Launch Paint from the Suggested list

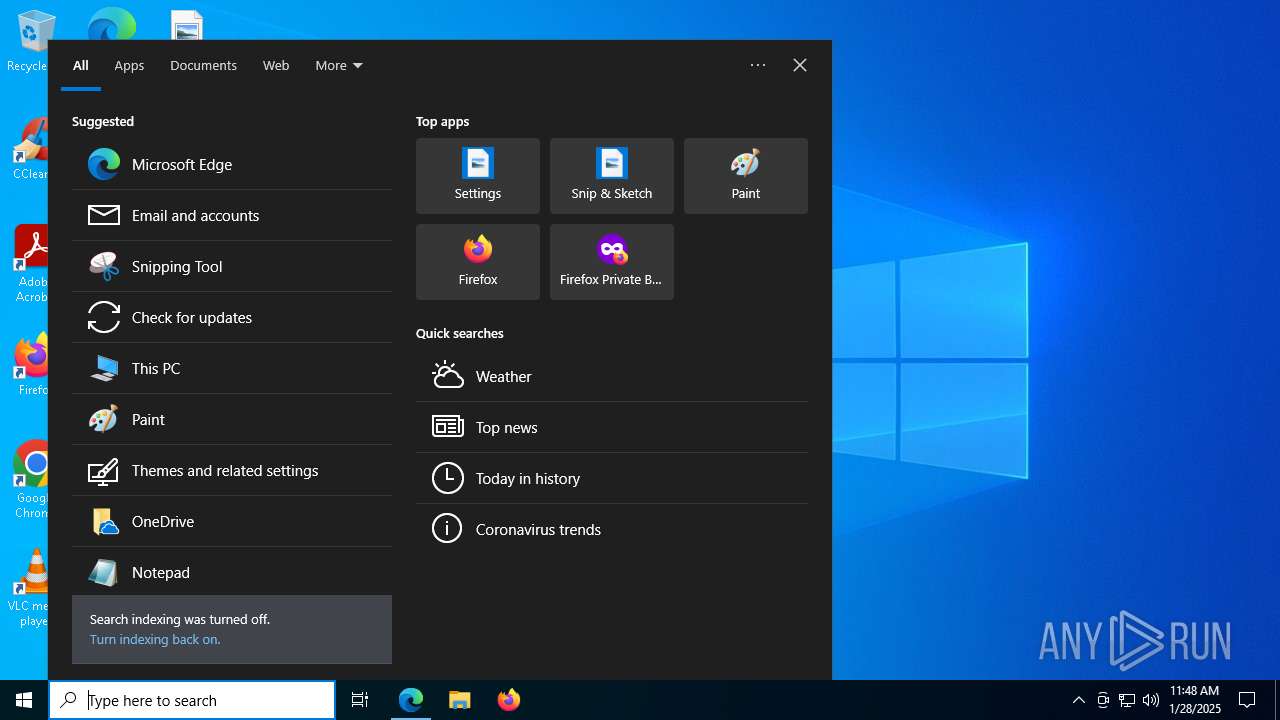pyautogui.click(x=232, y=419)
